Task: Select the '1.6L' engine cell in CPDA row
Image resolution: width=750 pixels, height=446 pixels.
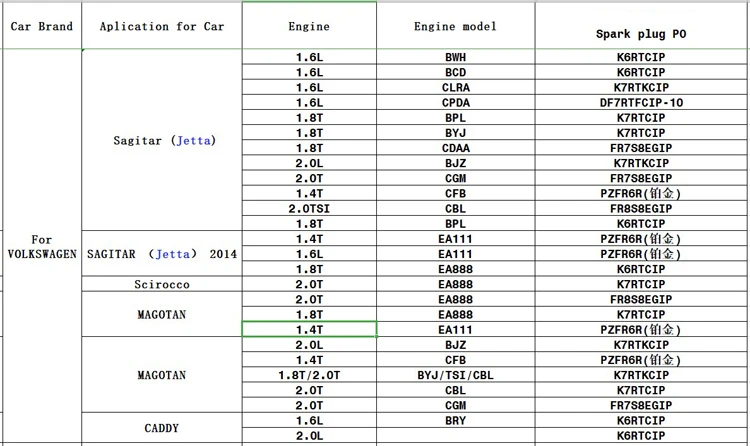Action: pos(309,102)
